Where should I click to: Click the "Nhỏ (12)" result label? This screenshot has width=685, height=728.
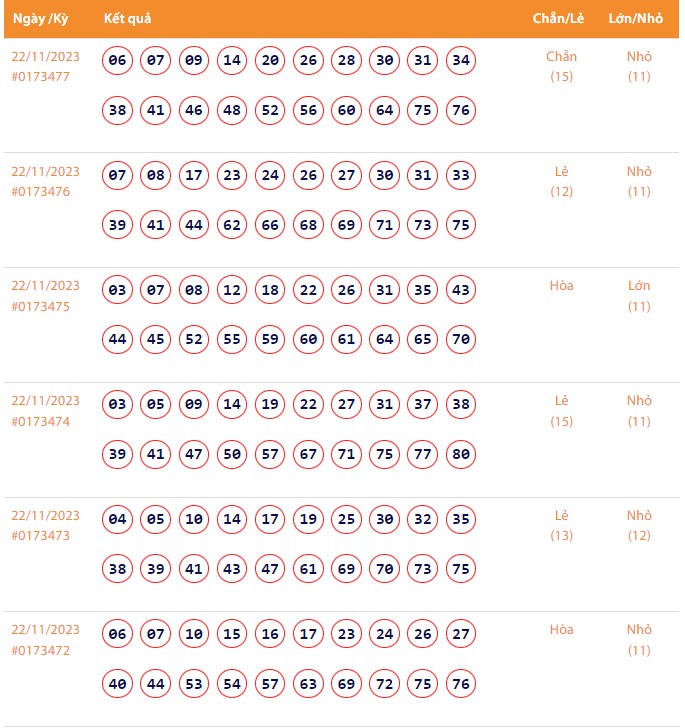click(639, 525)
